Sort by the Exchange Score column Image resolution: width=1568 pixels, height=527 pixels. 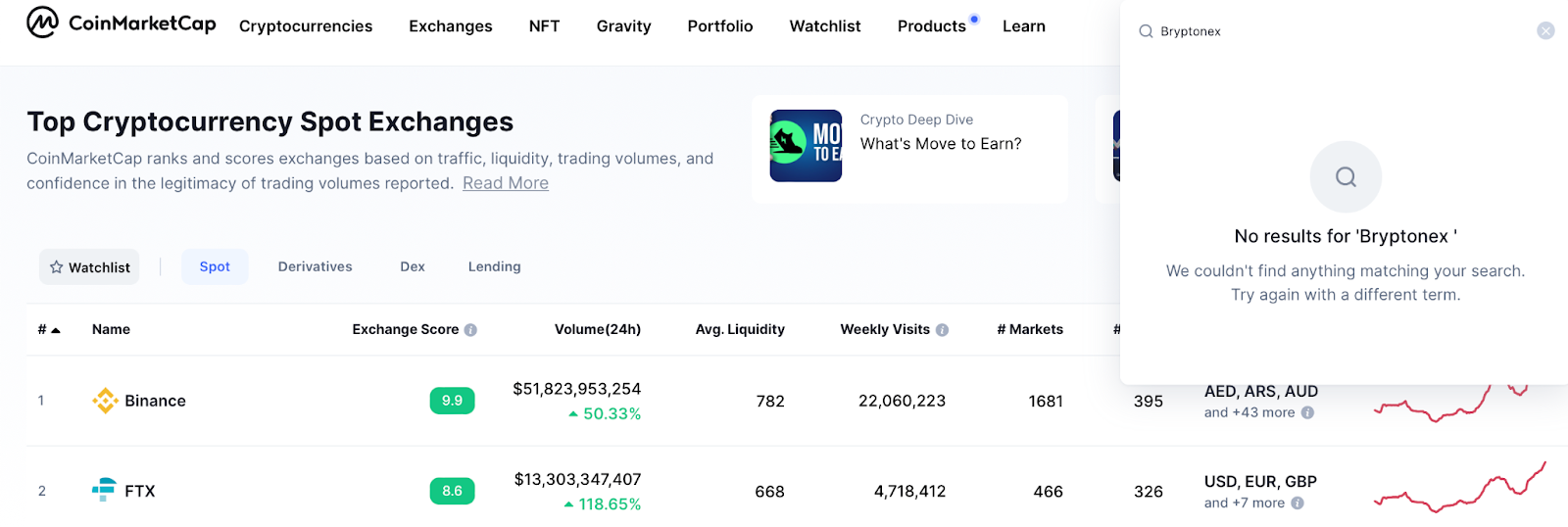pyautogui.click(x=405, y=329)
